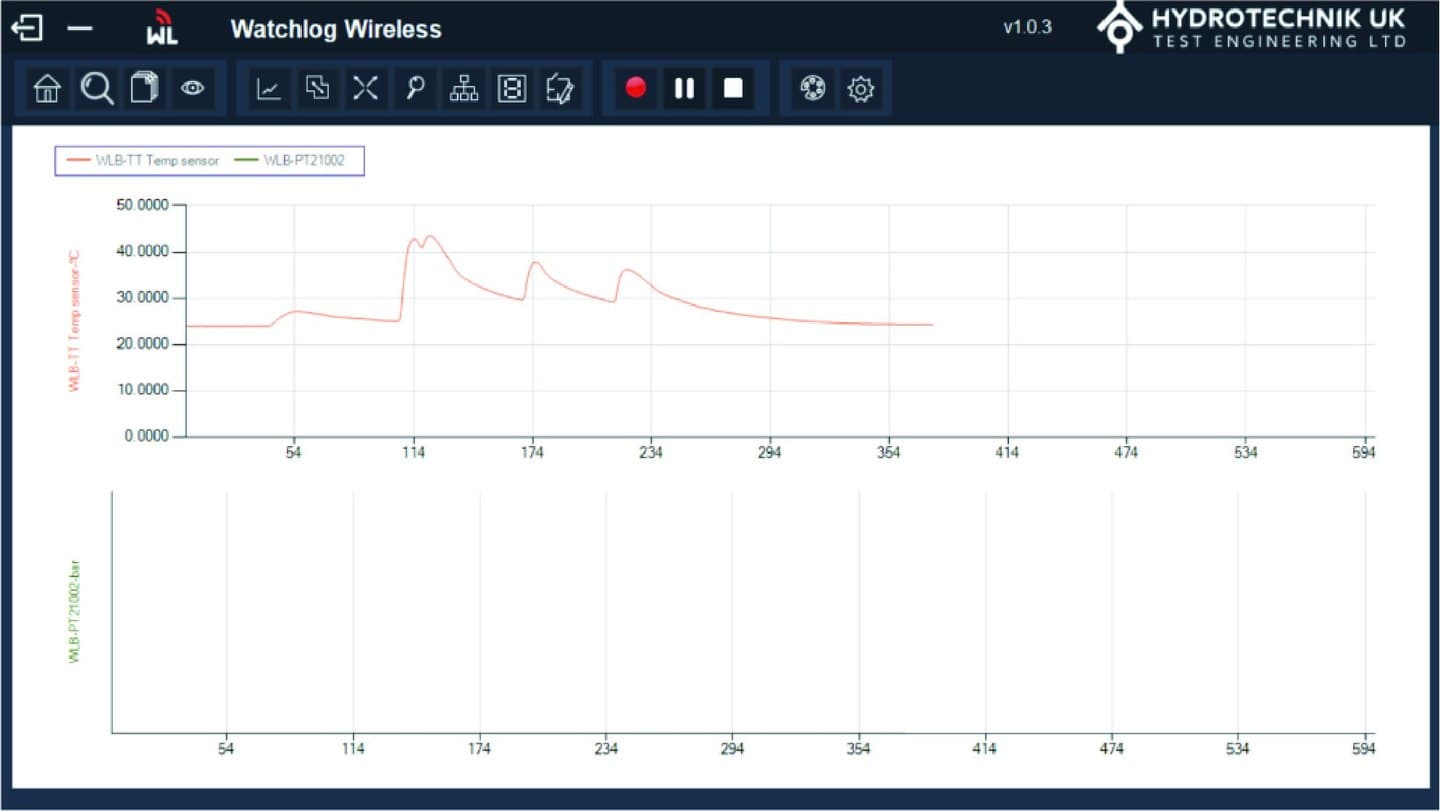Image resolution: width=1440 pixels, height=811 pixels.
Task: Open the search magnifier tool
Action: tap(97, 89)
